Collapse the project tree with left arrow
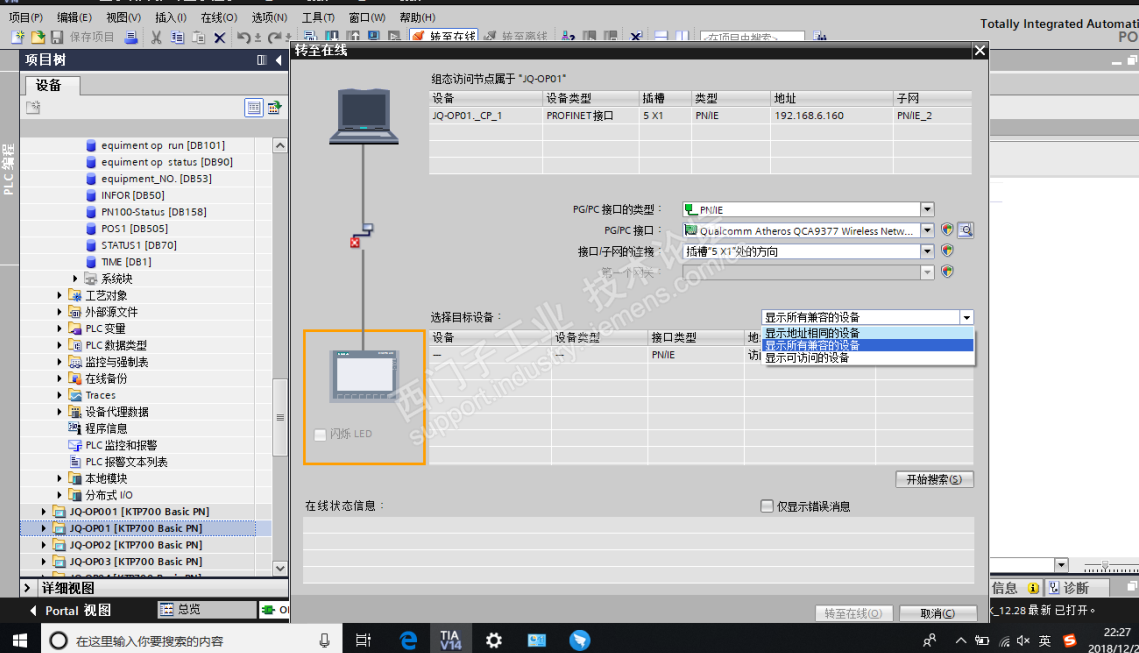This screenshot has width=1139, height=653. (x=279, y=60)
